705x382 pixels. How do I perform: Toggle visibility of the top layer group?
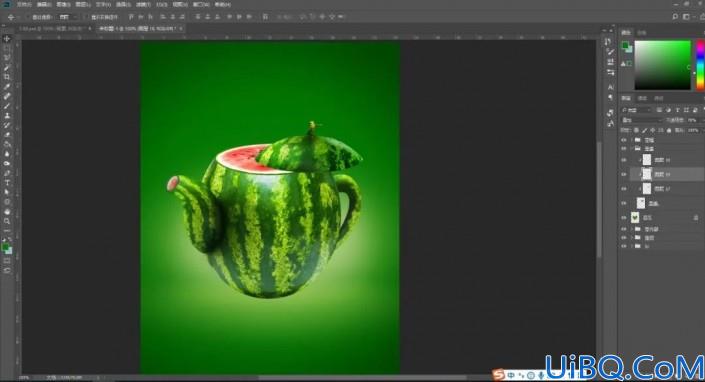(x=624, y=140)
